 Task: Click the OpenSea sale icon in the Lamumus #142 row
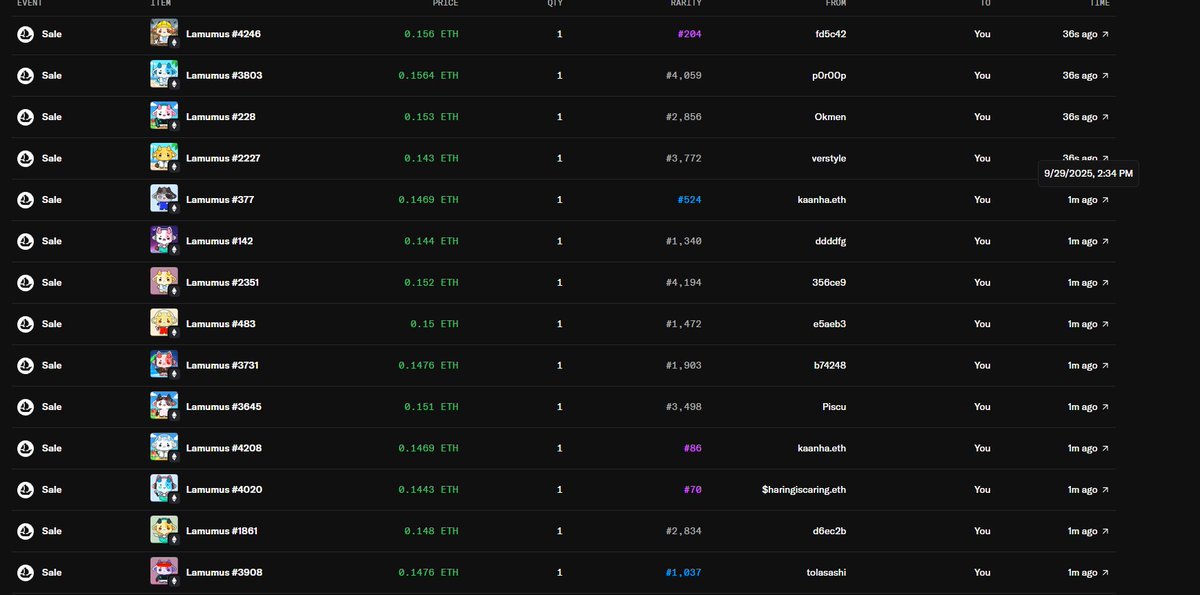point(26,241)
